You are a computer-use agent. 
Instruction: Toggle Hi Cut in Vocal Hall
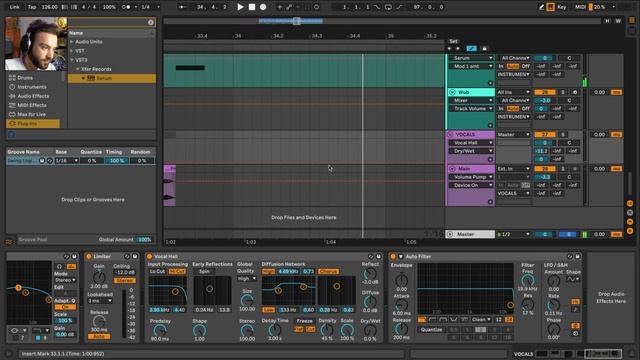[177, 271]
